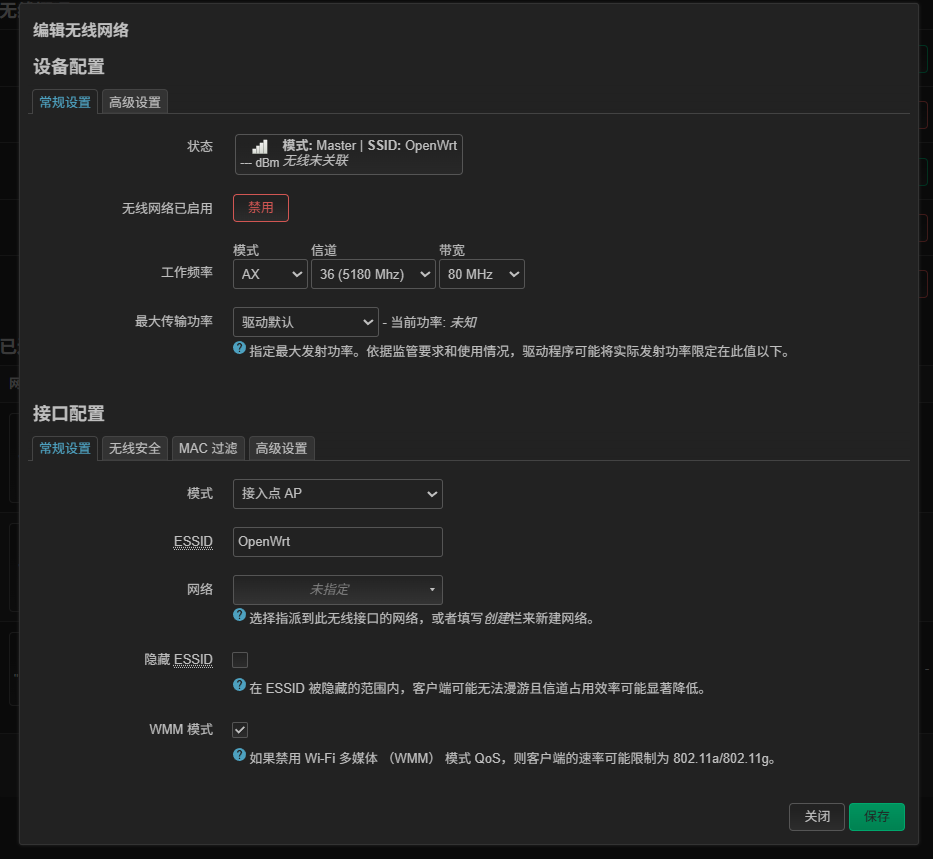Open the 无线安全 tab
This screenshot has width=933, height=859.
coord(135,449)
